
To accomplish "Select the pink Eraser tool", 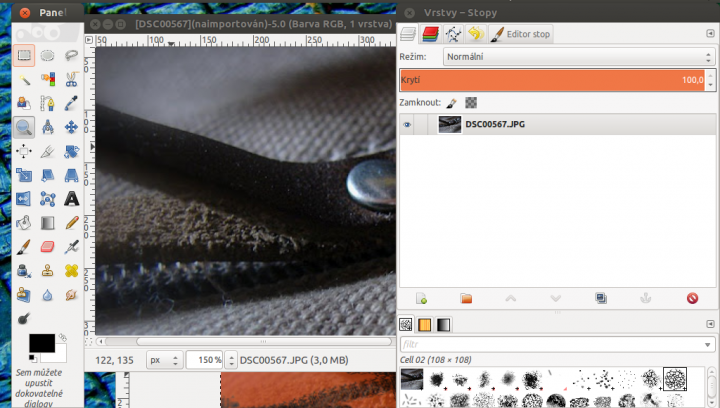I will point(47,247).
